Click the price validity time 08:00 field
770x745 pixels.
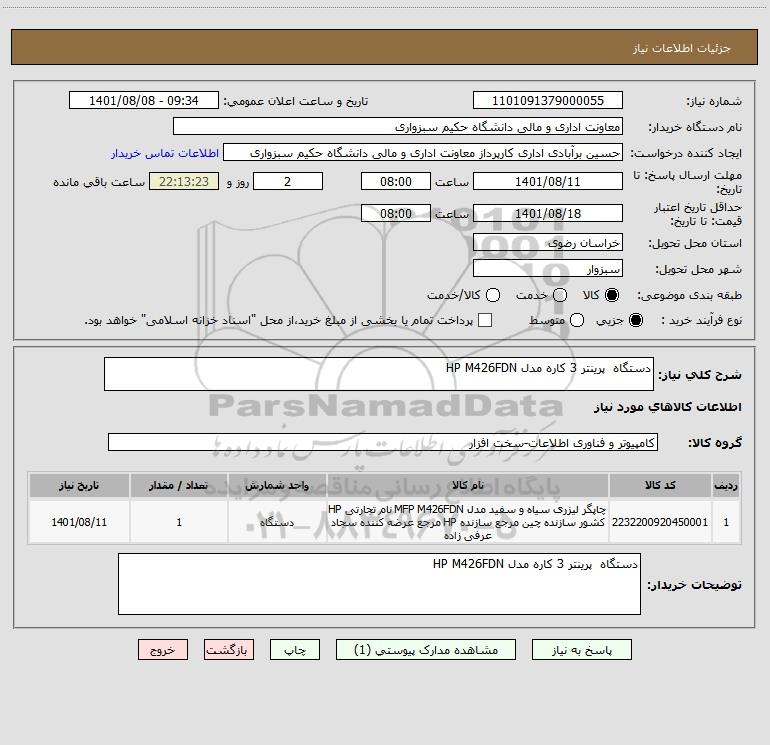[396, 213]
